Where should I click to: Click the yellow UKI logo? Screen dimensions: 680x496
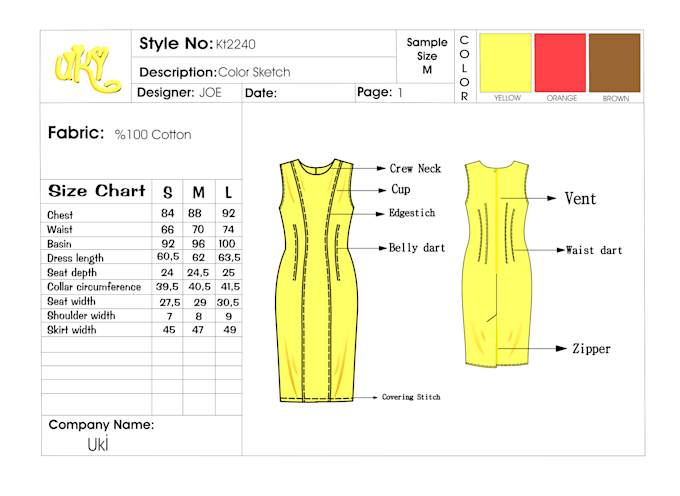click(87, 69)
